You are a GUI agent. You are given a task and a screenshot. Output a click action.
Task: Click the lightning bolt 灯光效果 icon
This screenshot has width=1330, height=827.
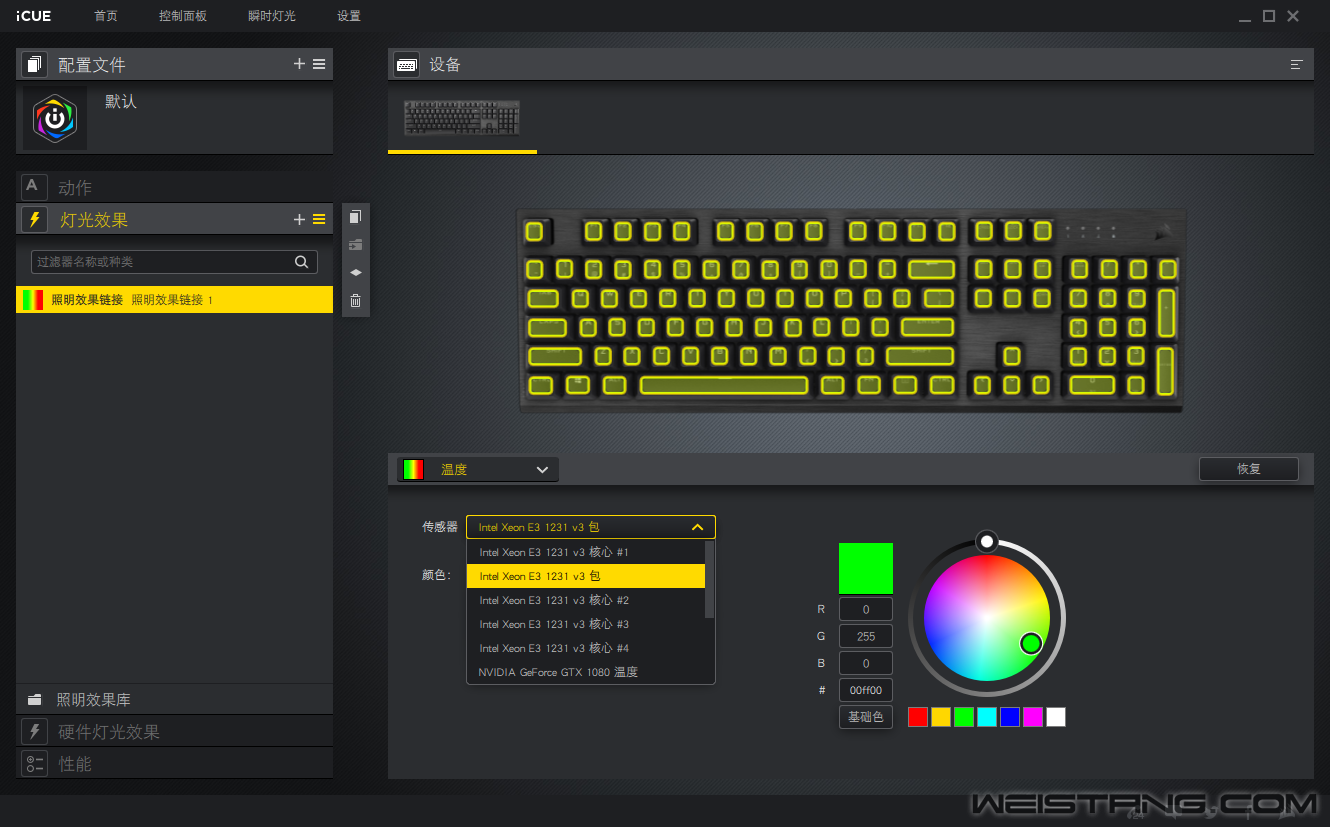click(34, 219)
